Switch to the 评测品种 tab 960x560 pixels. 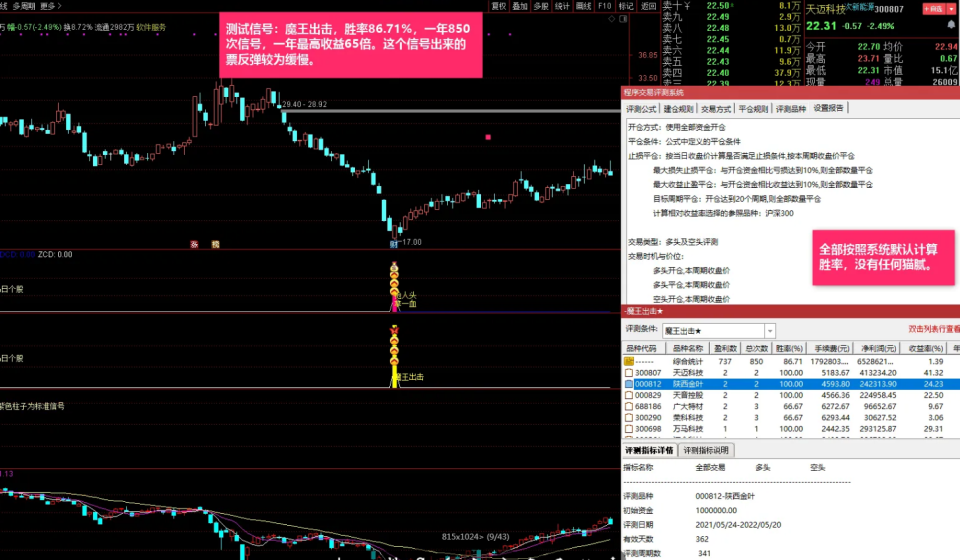click(790, 108)
